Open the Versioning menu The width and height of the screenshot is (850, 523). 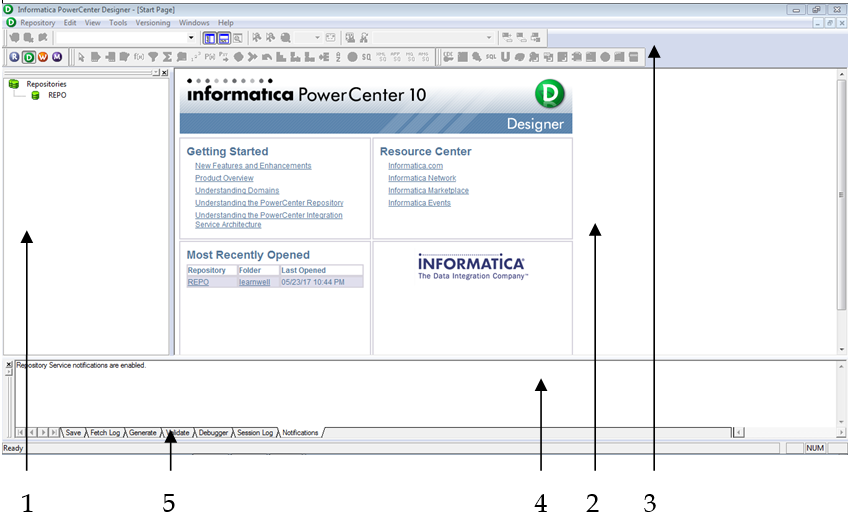click(x=152, y=23)
